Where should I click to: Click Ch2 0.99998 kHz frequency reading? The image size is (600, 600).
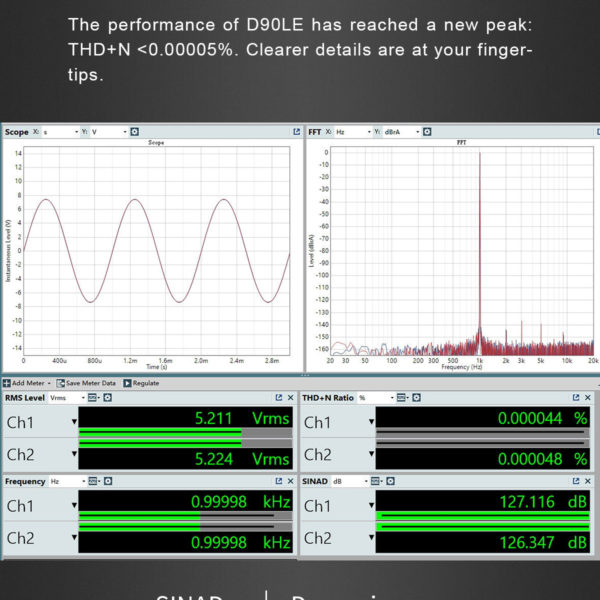[x=241, y=542]
